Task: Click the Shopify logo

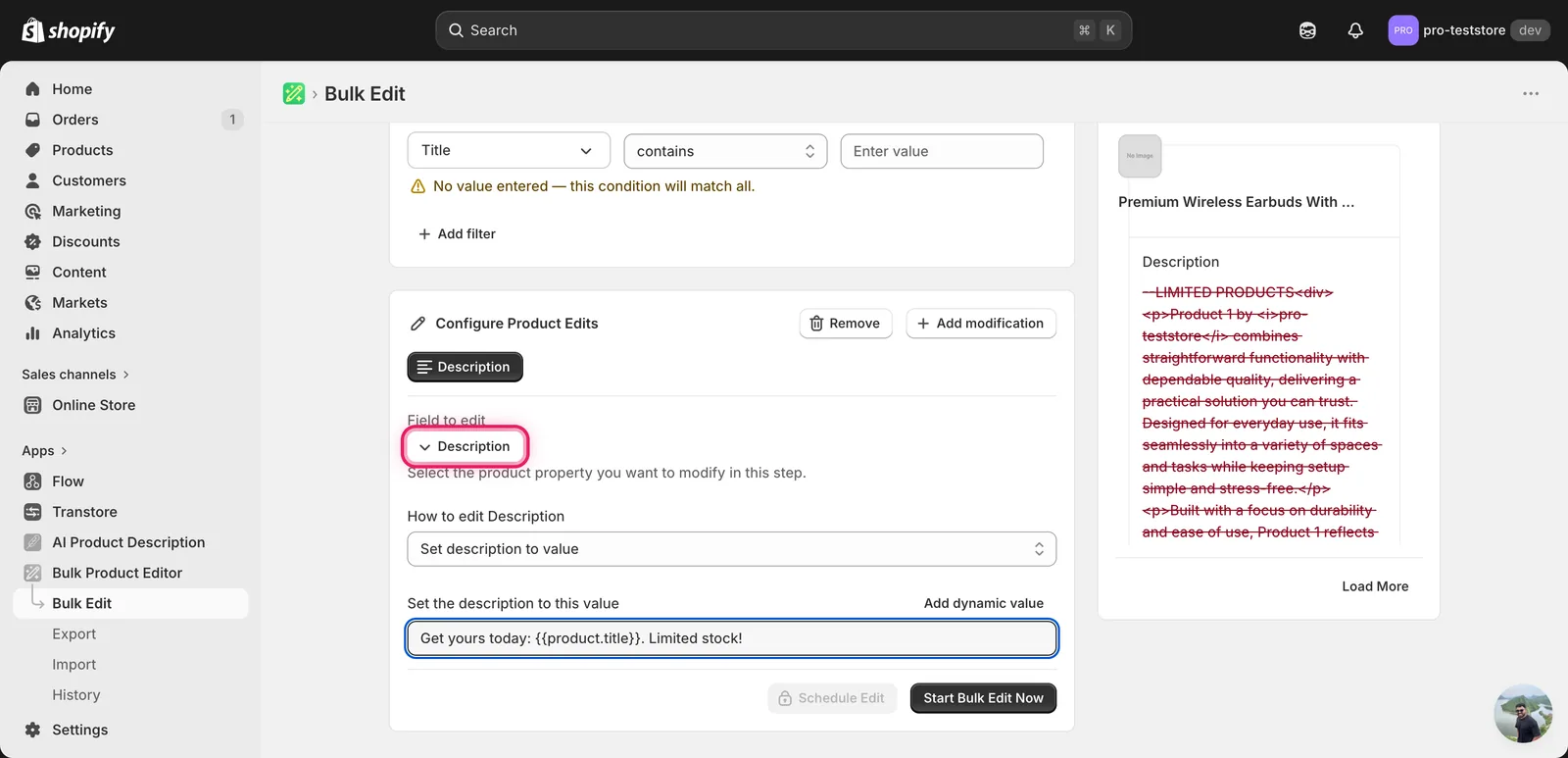Action: point(69,30)
